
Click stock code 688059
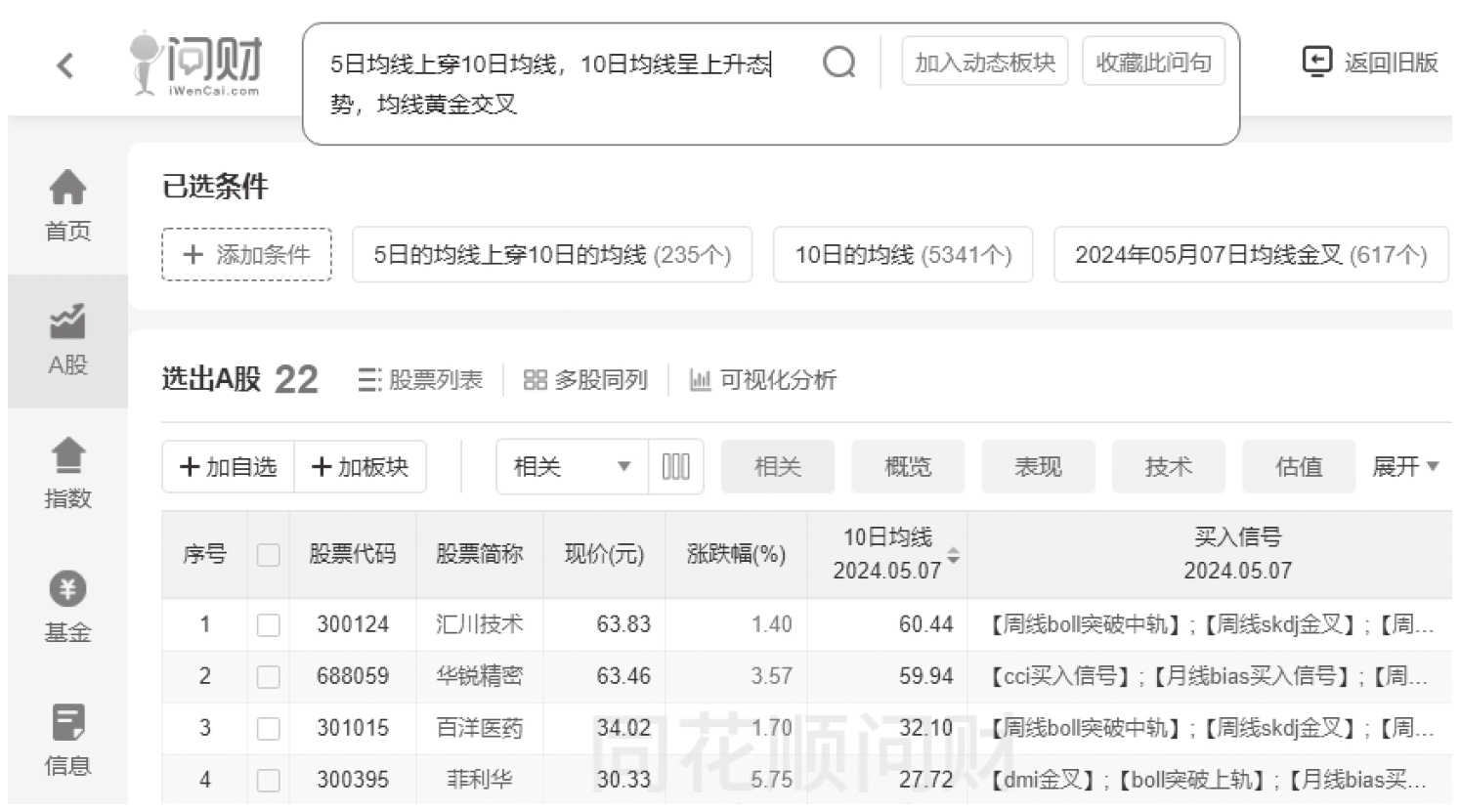(x=353, y=676)
